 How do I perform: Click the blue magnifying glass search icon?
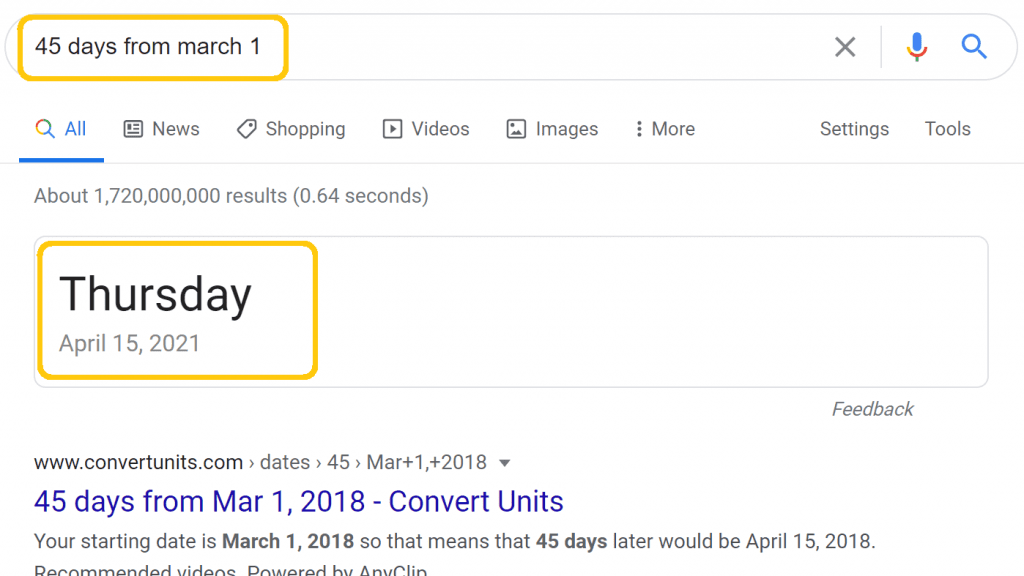click(x=974, y=46)
